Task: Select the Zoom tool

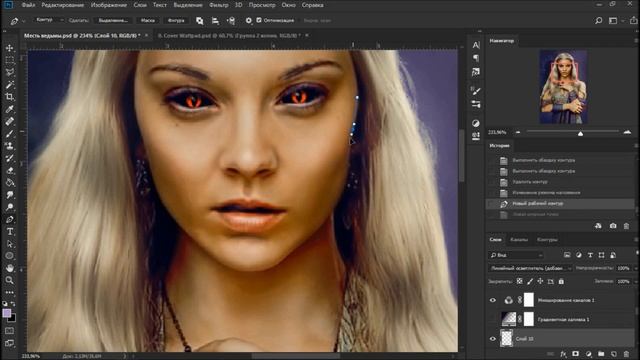Action: 9,280
